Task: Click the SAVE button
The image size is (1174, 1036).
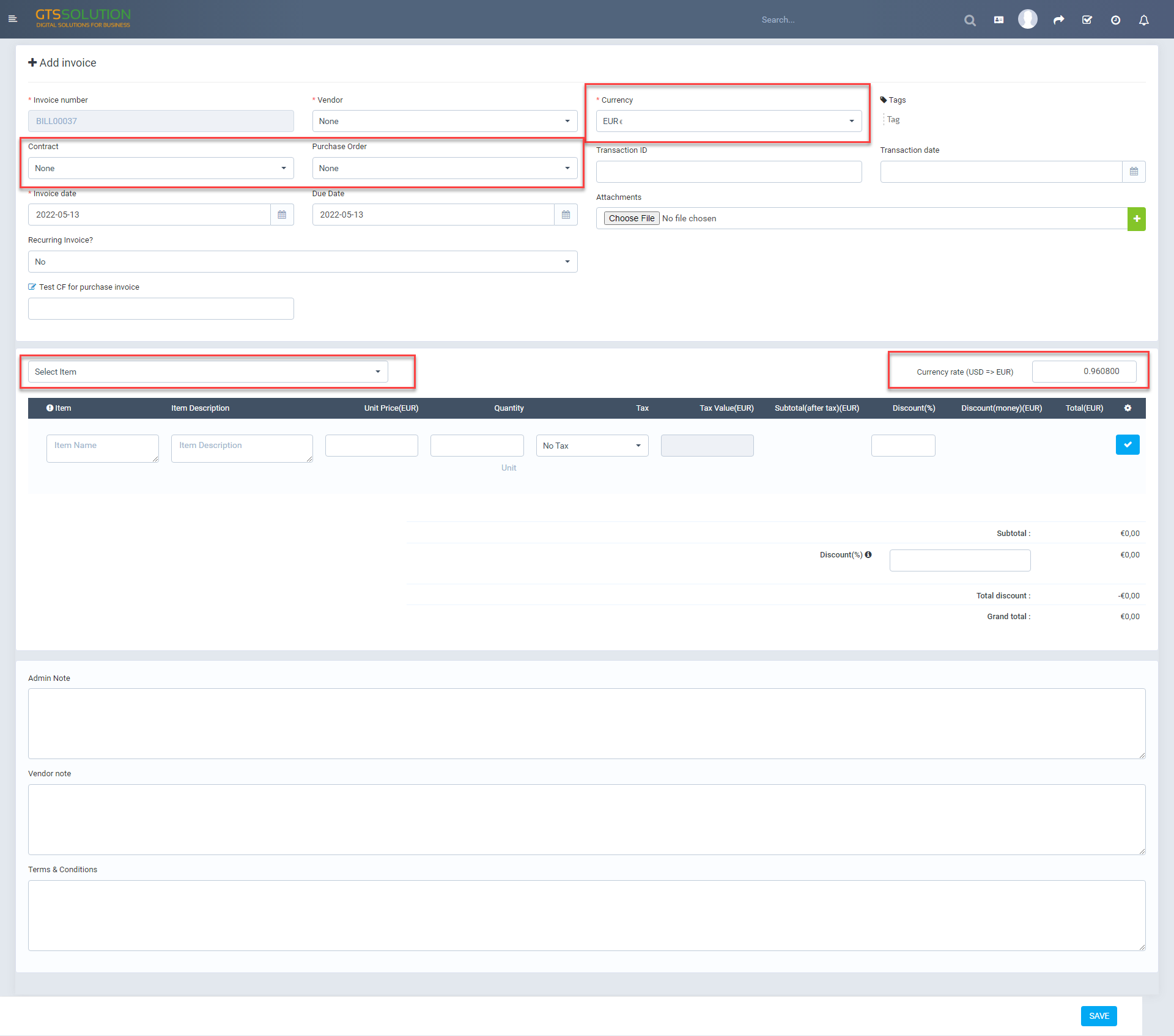Action: pyautogui.click(x=1098, y=1016)
